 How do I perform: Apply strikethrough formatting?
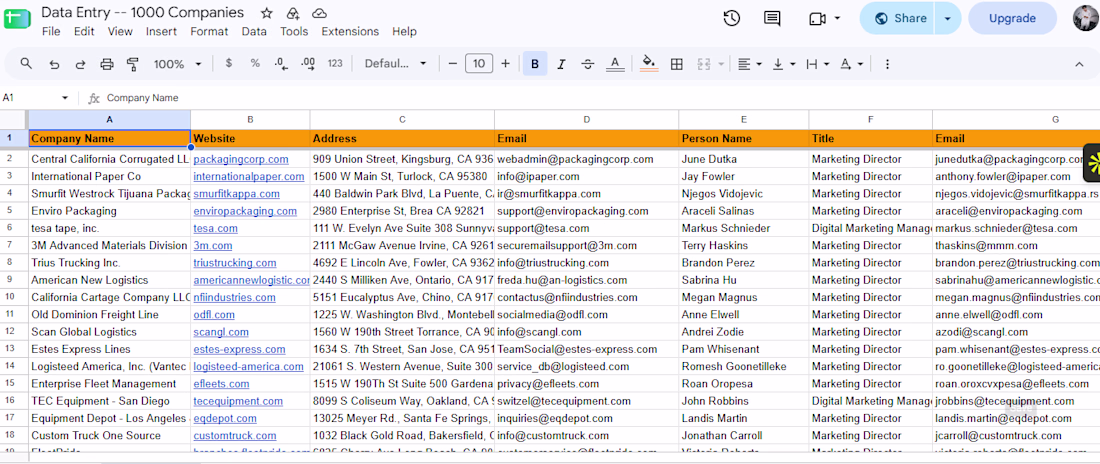(588, 64)
